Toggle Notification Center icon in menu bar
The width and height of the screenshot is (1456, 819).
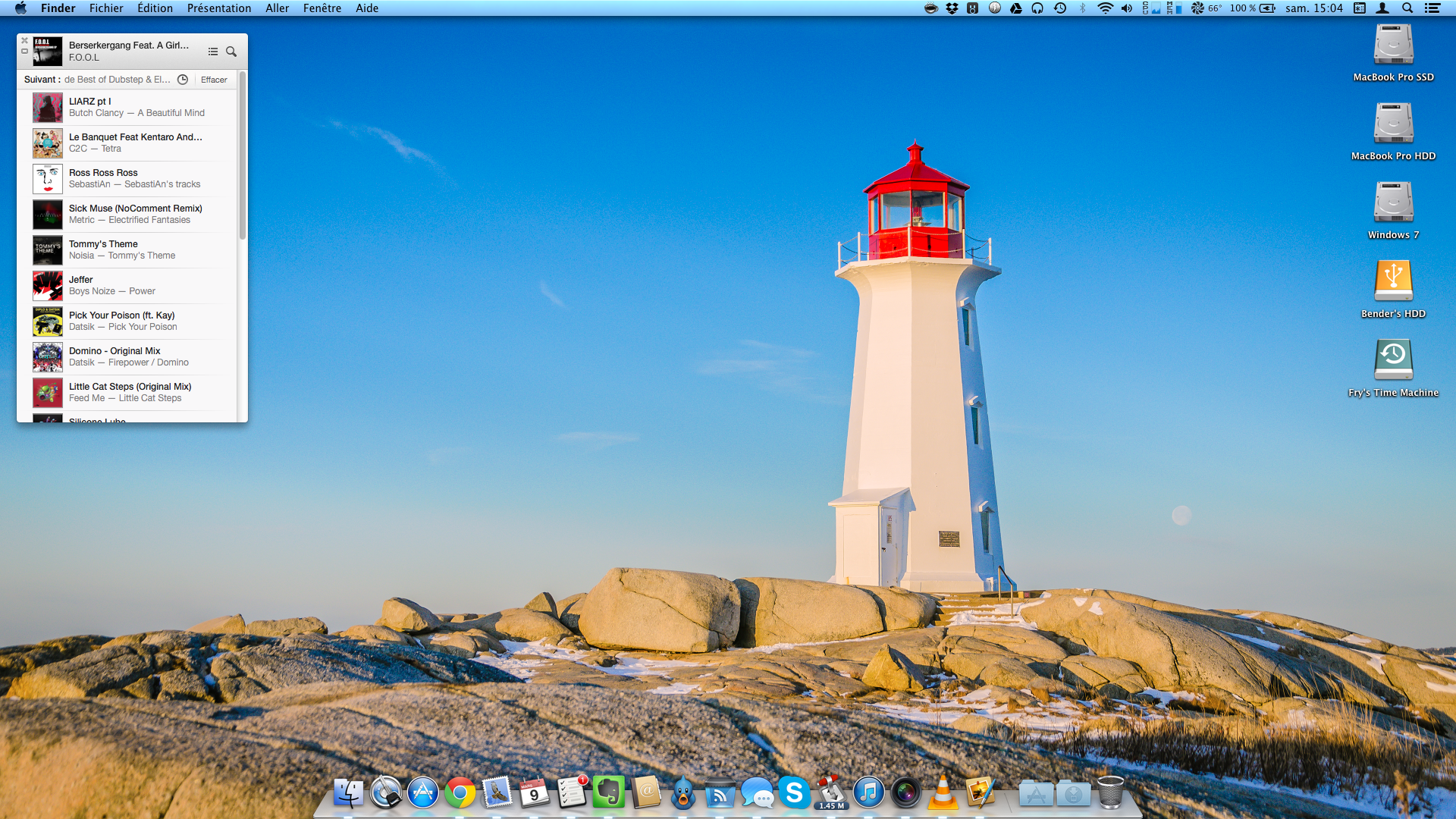coord(1432,8)
